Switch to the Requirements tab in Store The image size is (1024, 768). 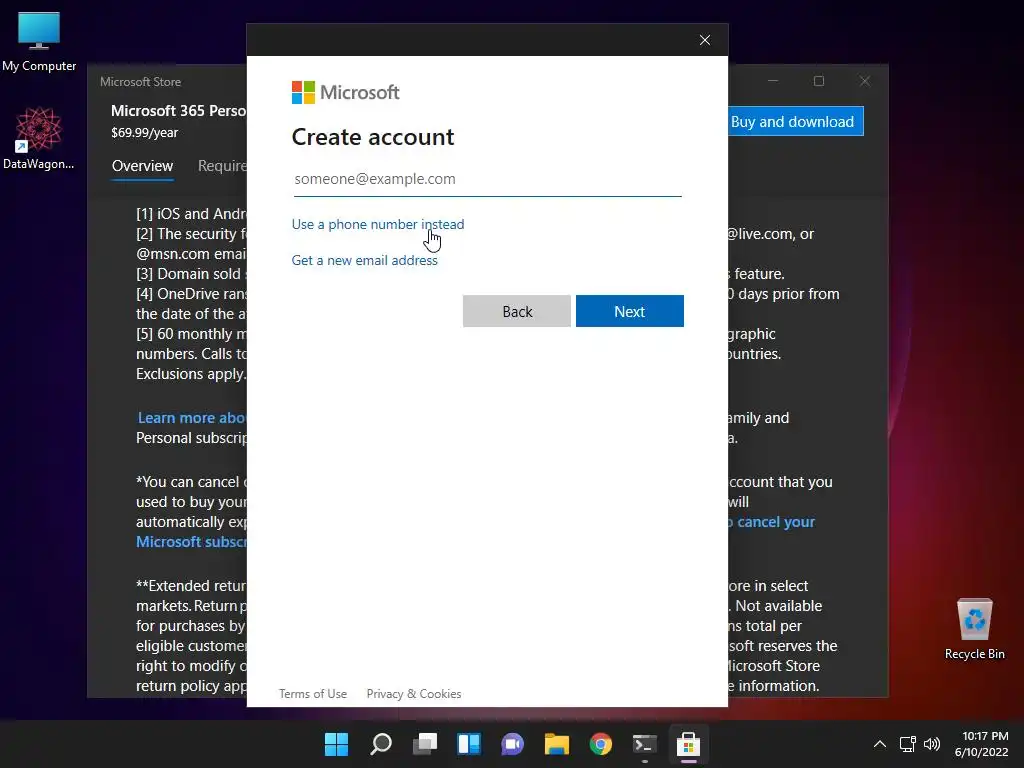pyautogui.click(x=222, y=166)
